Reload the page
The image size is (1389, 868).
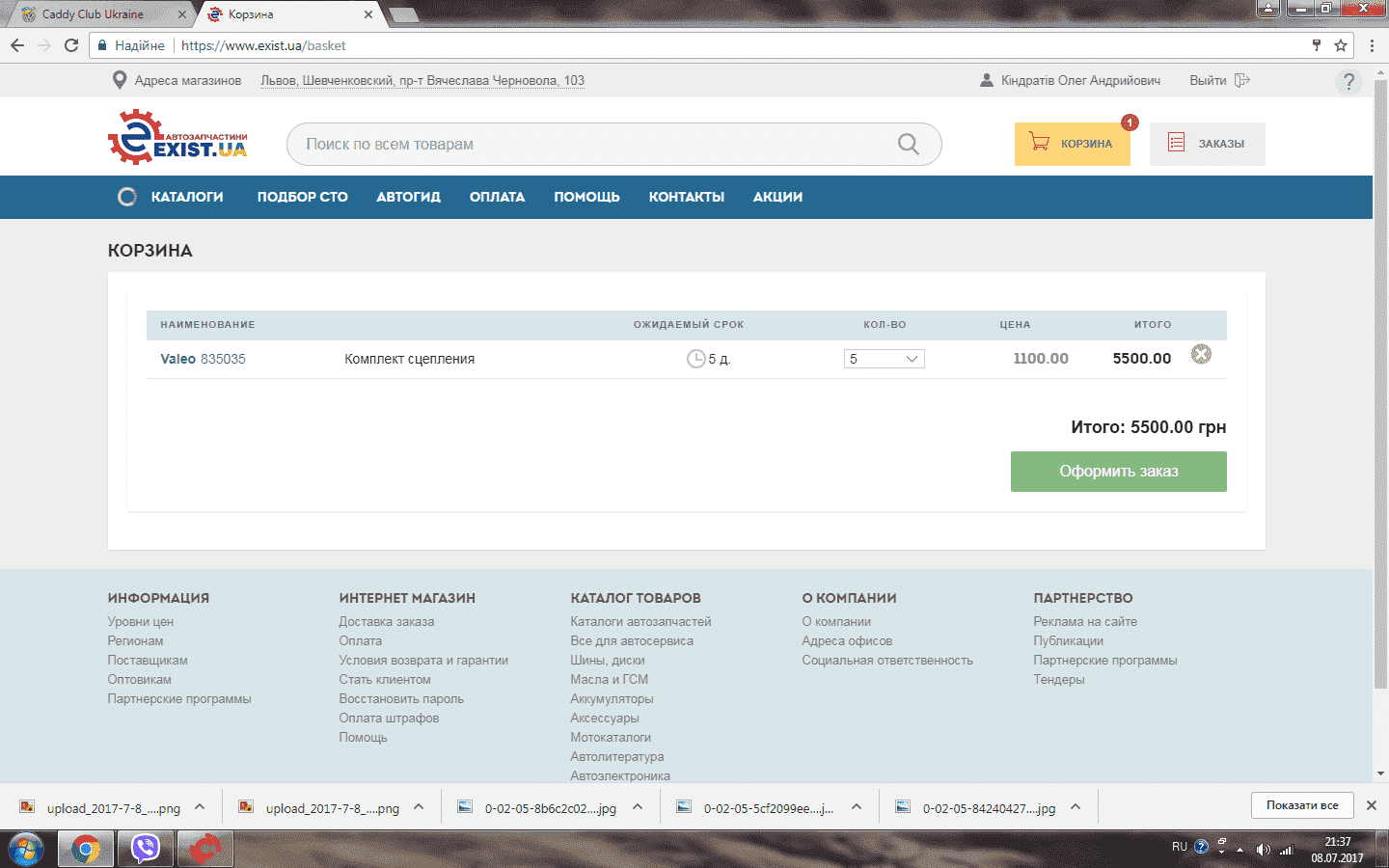[x=71, y=45]
